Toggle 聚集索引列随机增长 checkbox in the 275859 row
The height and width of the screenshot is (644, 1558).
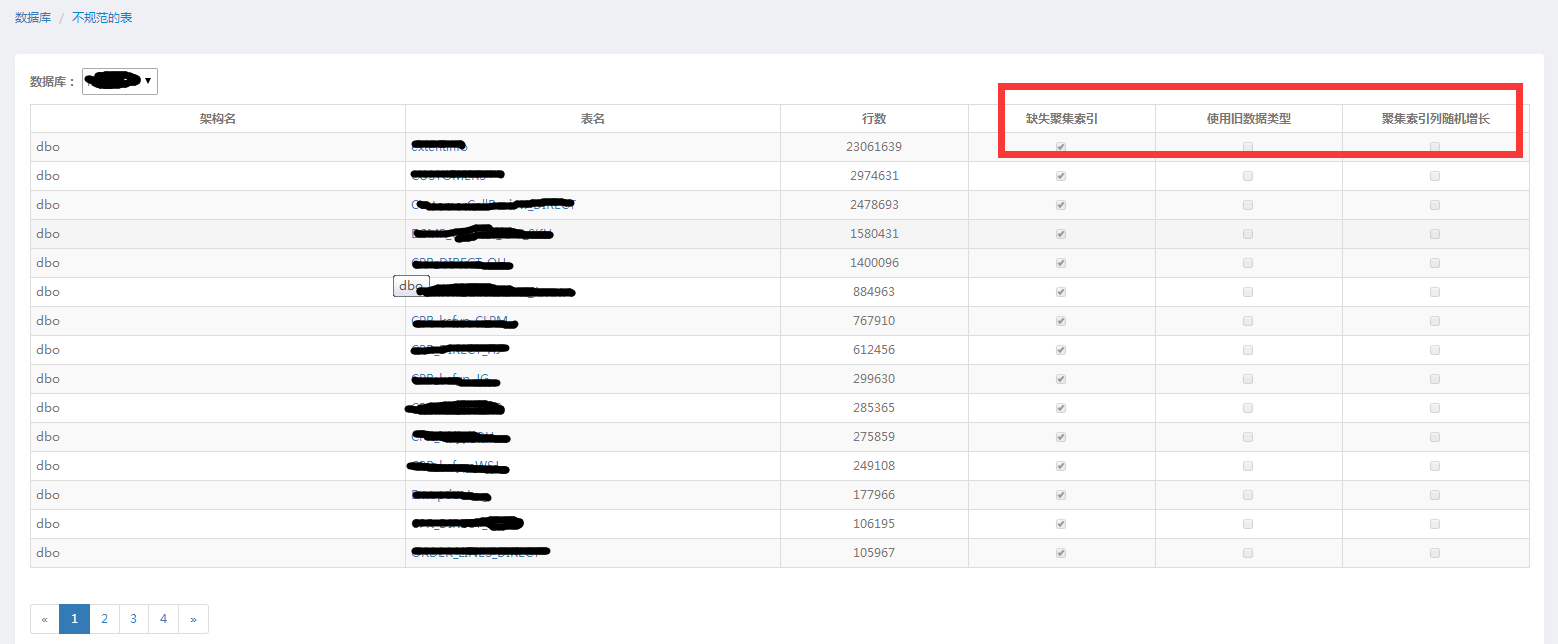[x=1435, y=437]
